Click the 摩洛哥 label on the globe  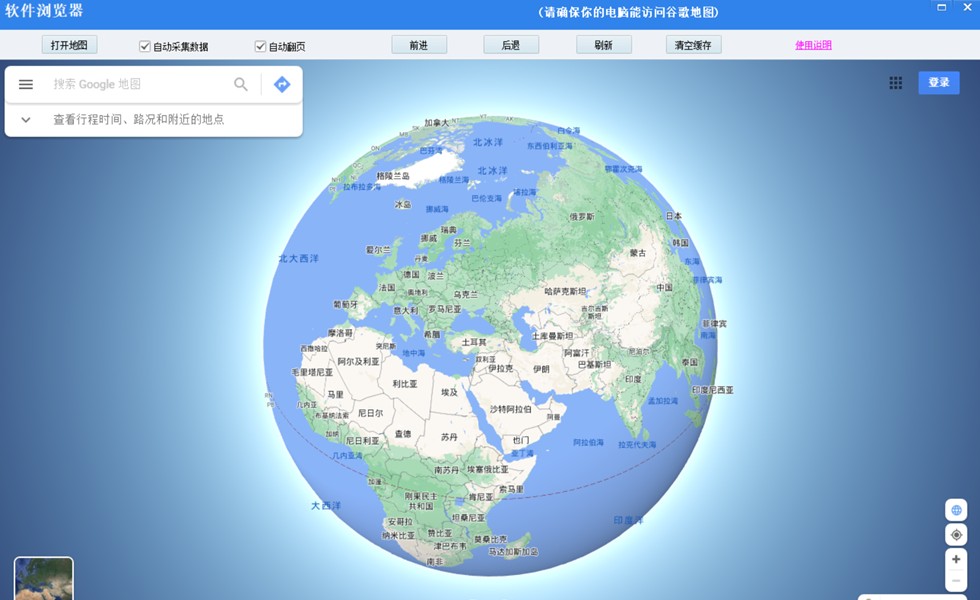(x=340, y=333)
